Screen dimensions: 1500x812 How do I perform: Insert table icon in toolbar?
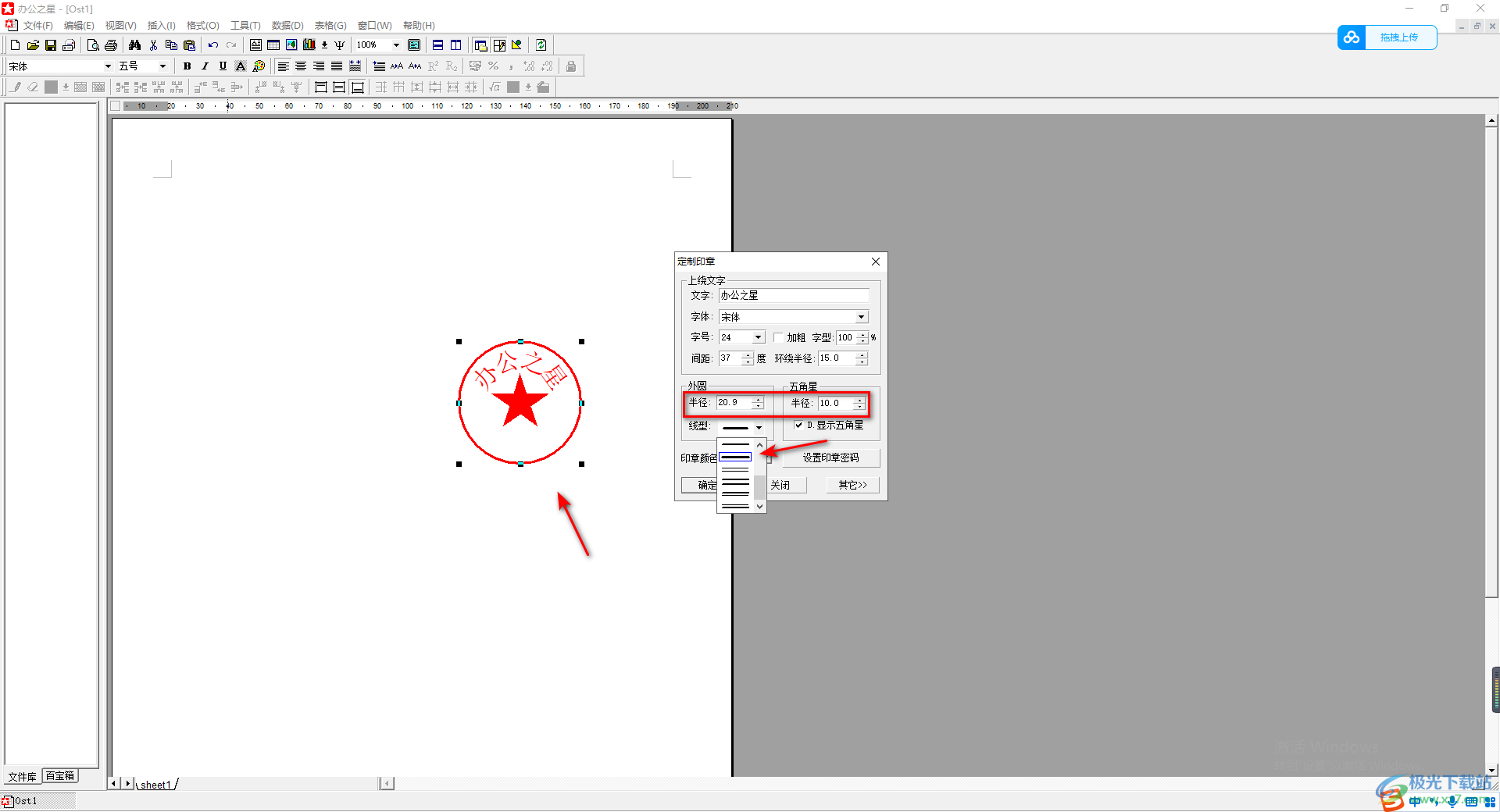(273, 45)
